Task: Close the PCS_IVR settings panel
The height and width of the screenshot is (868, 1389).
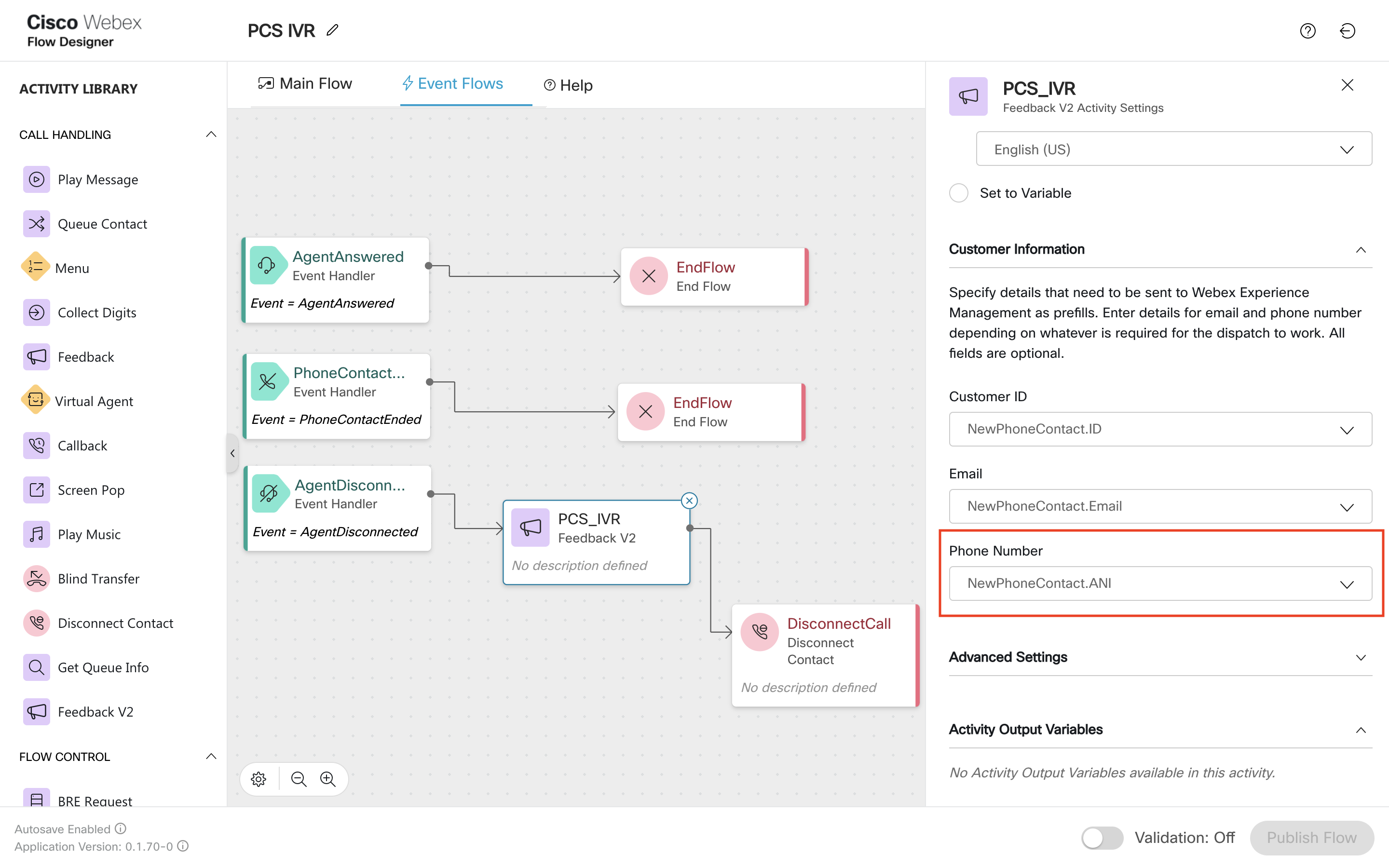Action: (1347, 85)
